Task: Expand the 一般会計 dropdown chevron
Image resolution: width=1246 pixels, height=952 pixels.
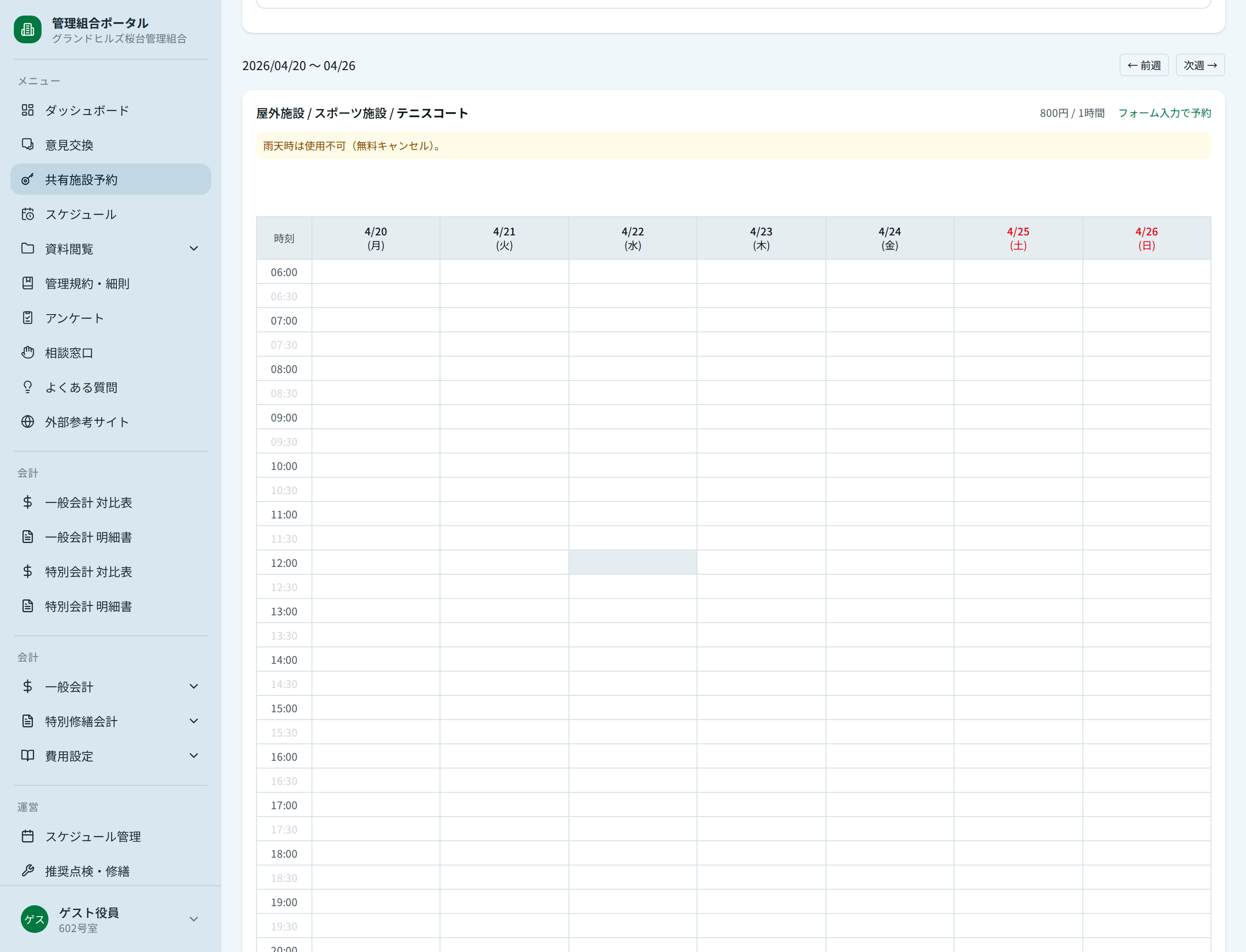Action: tap(194, 687)
